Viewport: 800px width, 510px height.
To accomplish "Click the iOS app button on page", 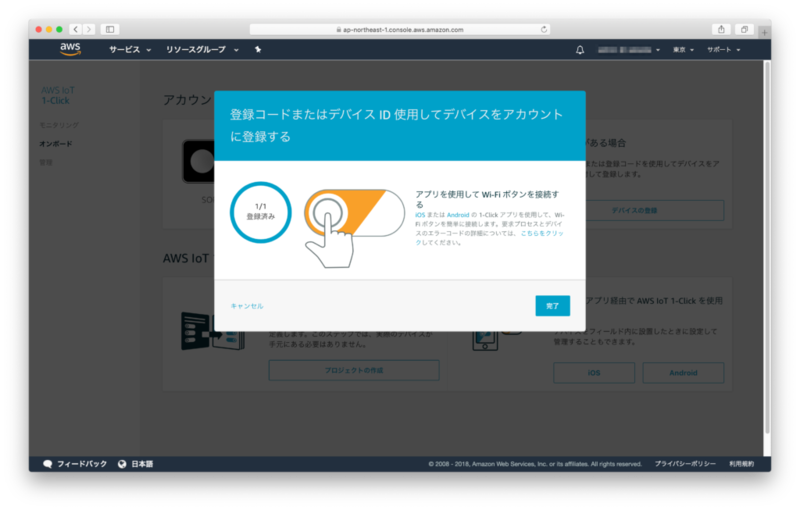I will [594, 373].
